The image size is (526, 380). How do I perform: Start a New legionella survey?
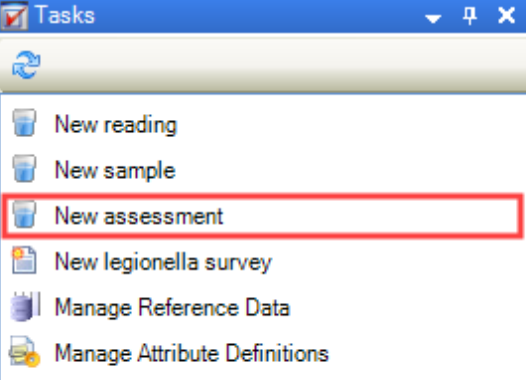pos(163,262)
